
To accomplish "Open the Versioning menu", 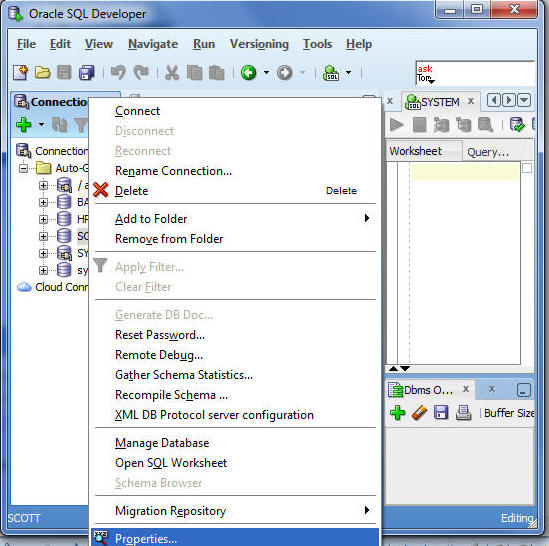I will pyautogui.click(x=259, y=44).
